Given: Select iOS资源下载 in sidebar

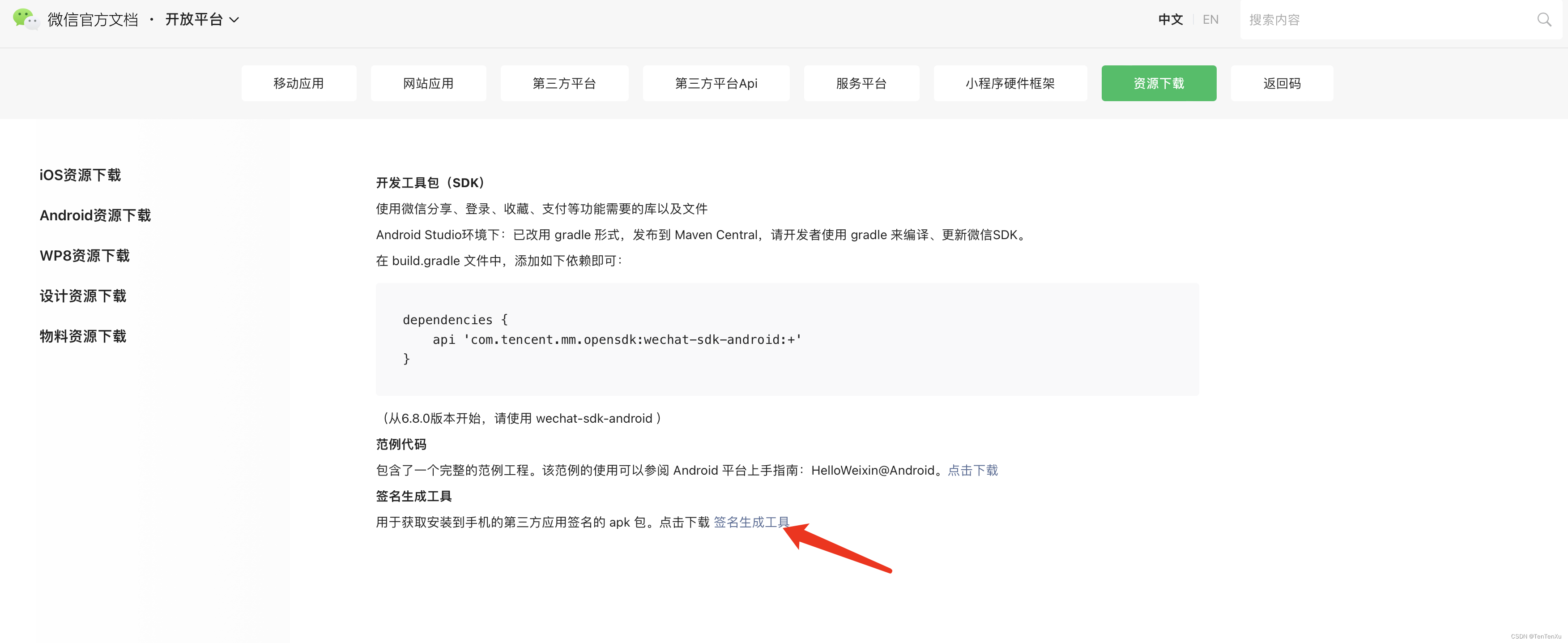Looking at the screenshot, I should point(81,176).
